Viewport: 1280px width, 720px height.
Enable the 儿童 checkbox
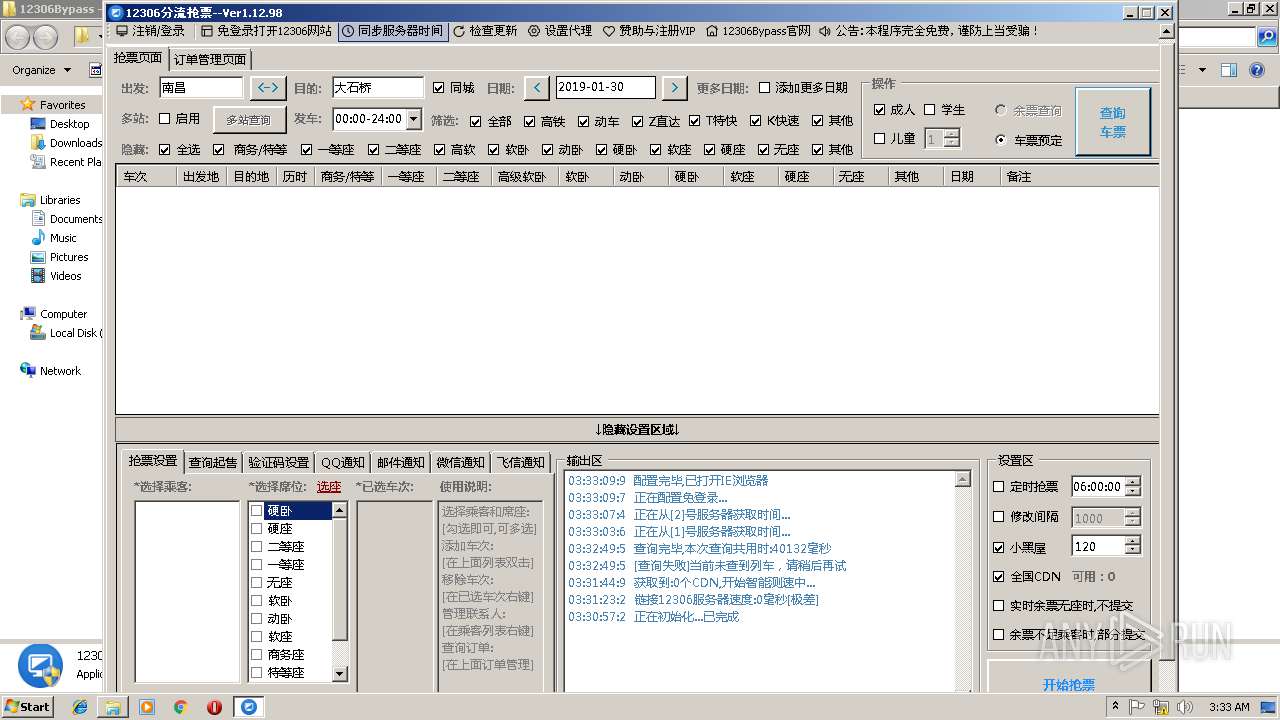880,139
